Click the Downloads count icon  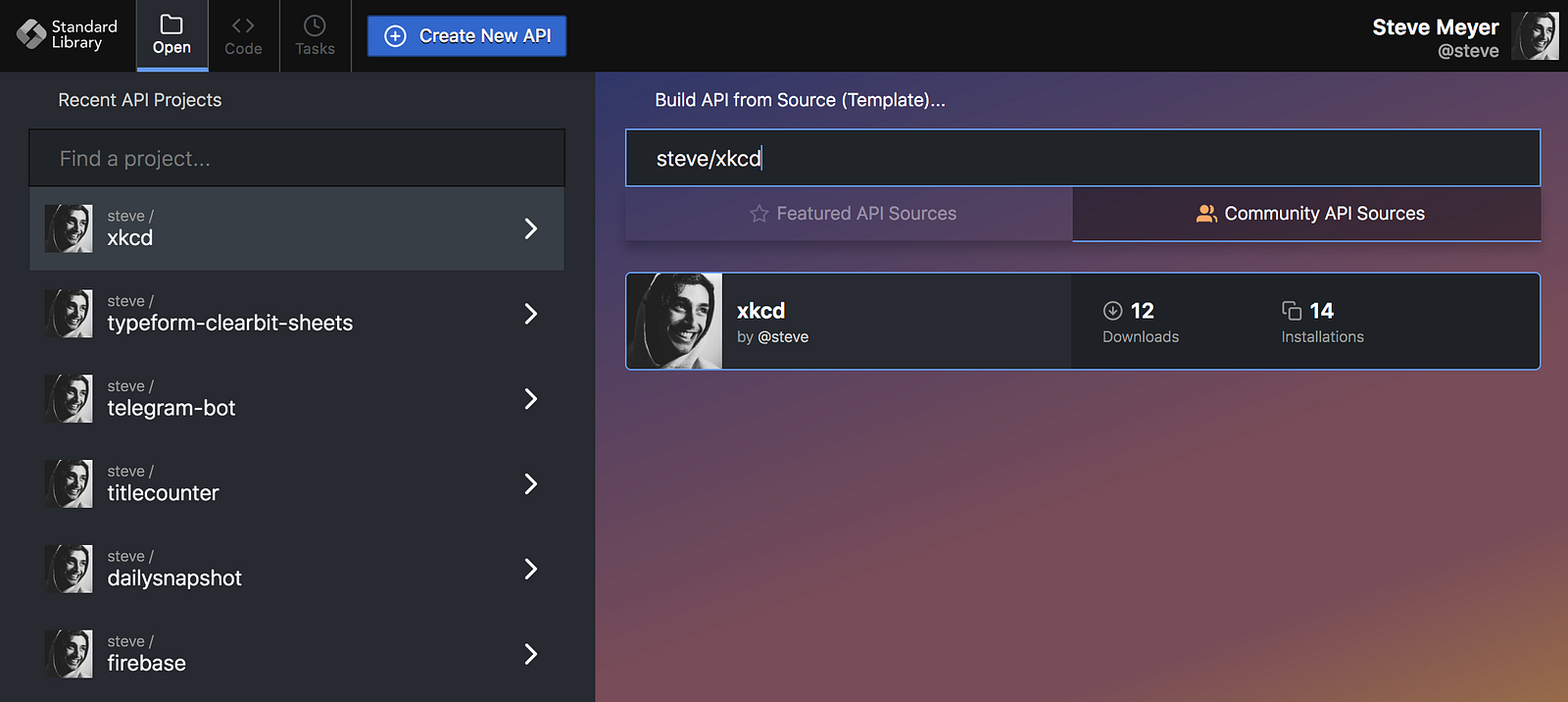tap(1112, 311)
